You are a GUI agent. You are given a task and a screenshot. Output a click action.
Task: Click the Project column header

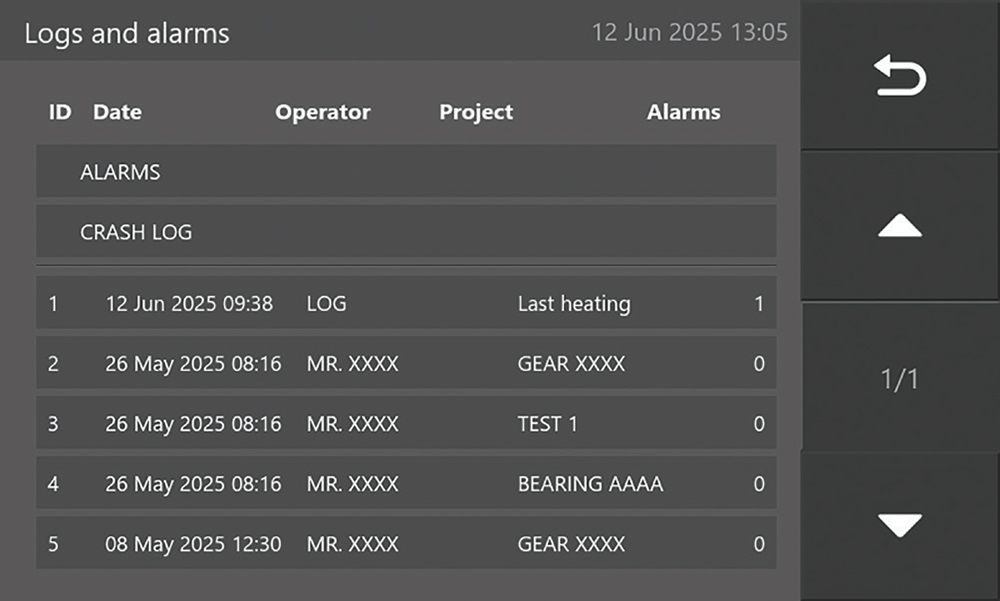(x=476, y=112)
